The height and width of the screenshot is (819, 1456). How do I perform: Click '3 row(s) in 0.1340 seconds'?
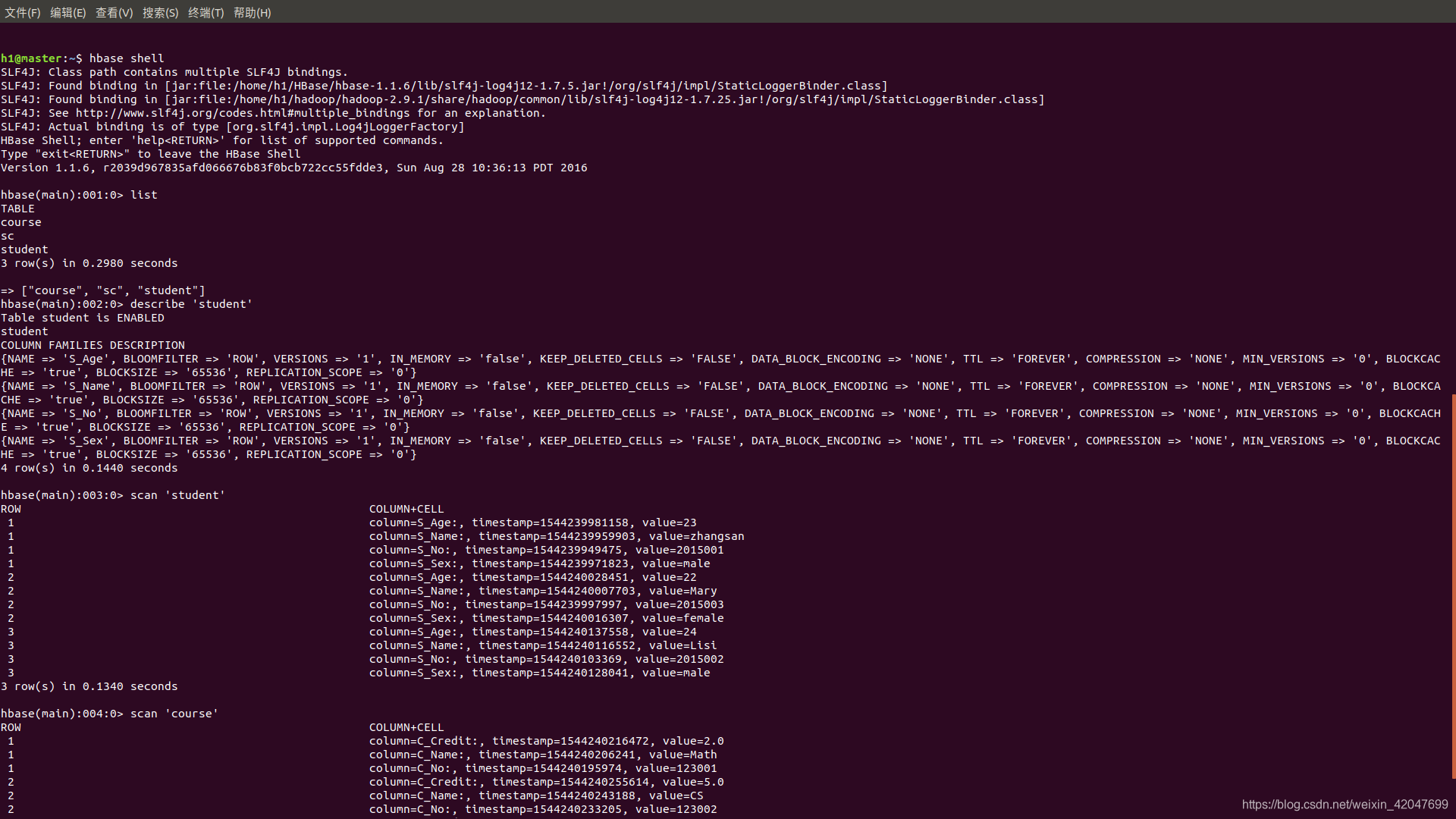pyautogui.click(x=89, y=686)
